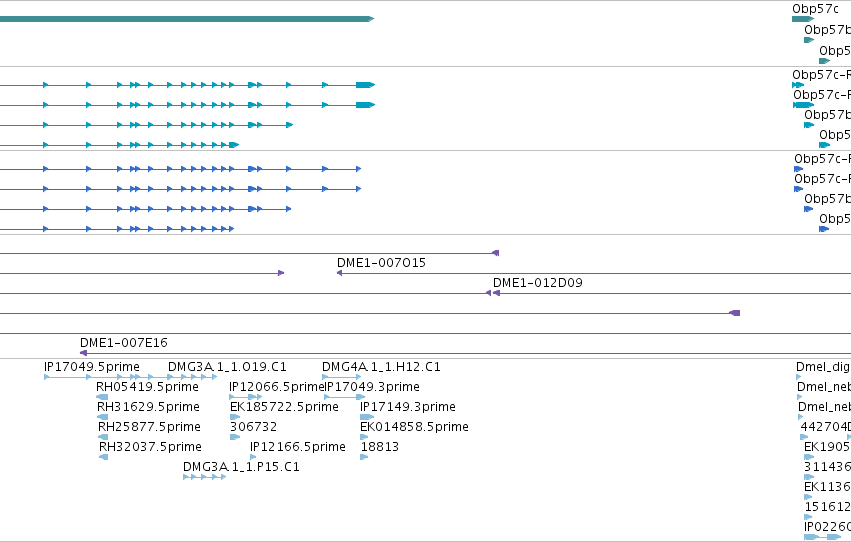
Task: Click the IP0226 label at bottom right
Action: (827, 527)
